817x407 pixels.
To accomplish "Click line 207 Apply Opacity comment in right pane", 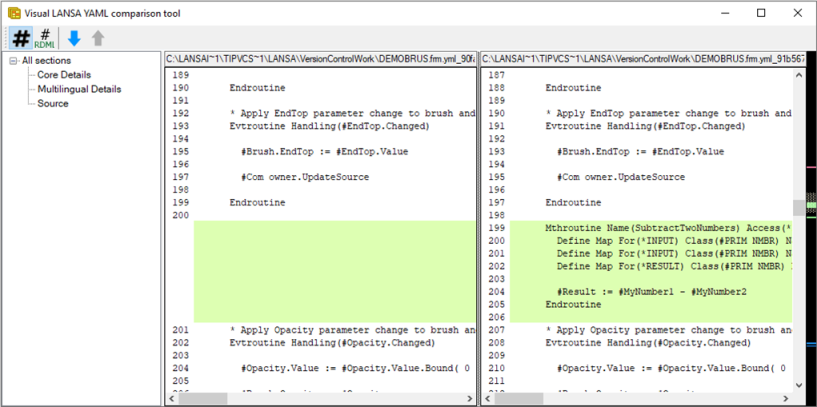I will coord(669,330).
